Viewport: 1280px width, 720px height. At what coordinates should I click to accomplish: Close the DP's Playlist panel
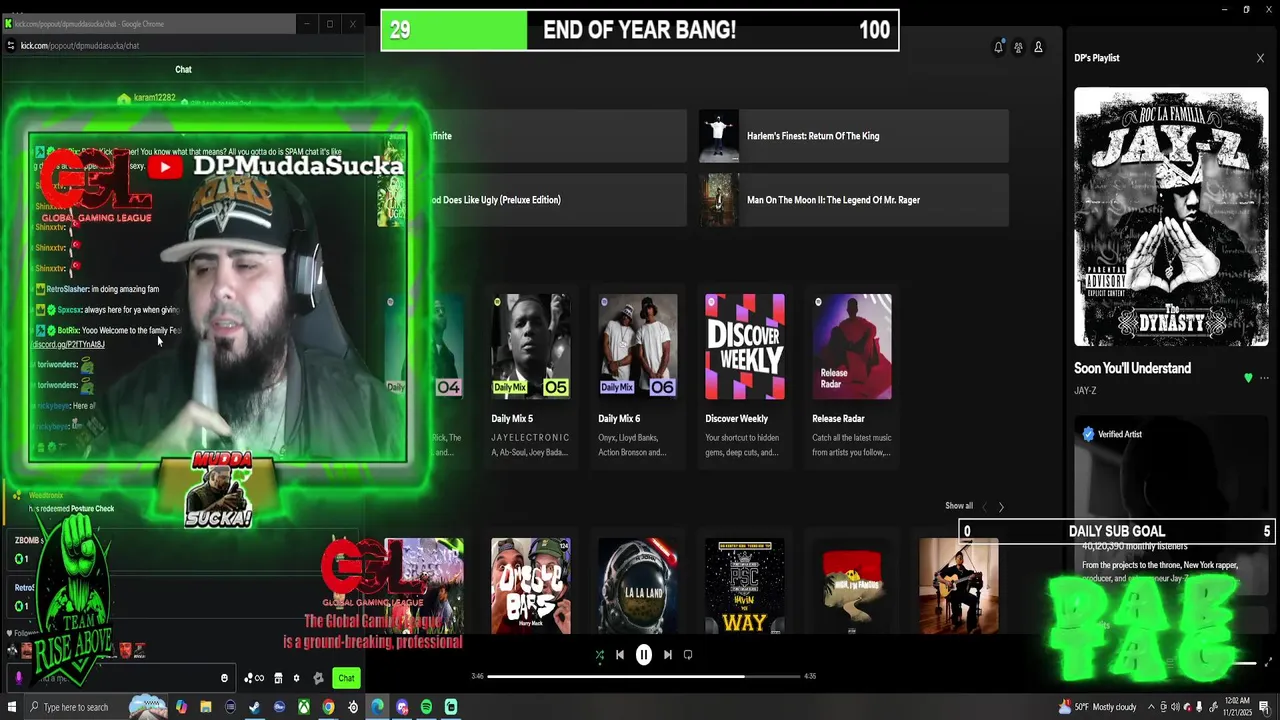click(x=1260, y=58)
